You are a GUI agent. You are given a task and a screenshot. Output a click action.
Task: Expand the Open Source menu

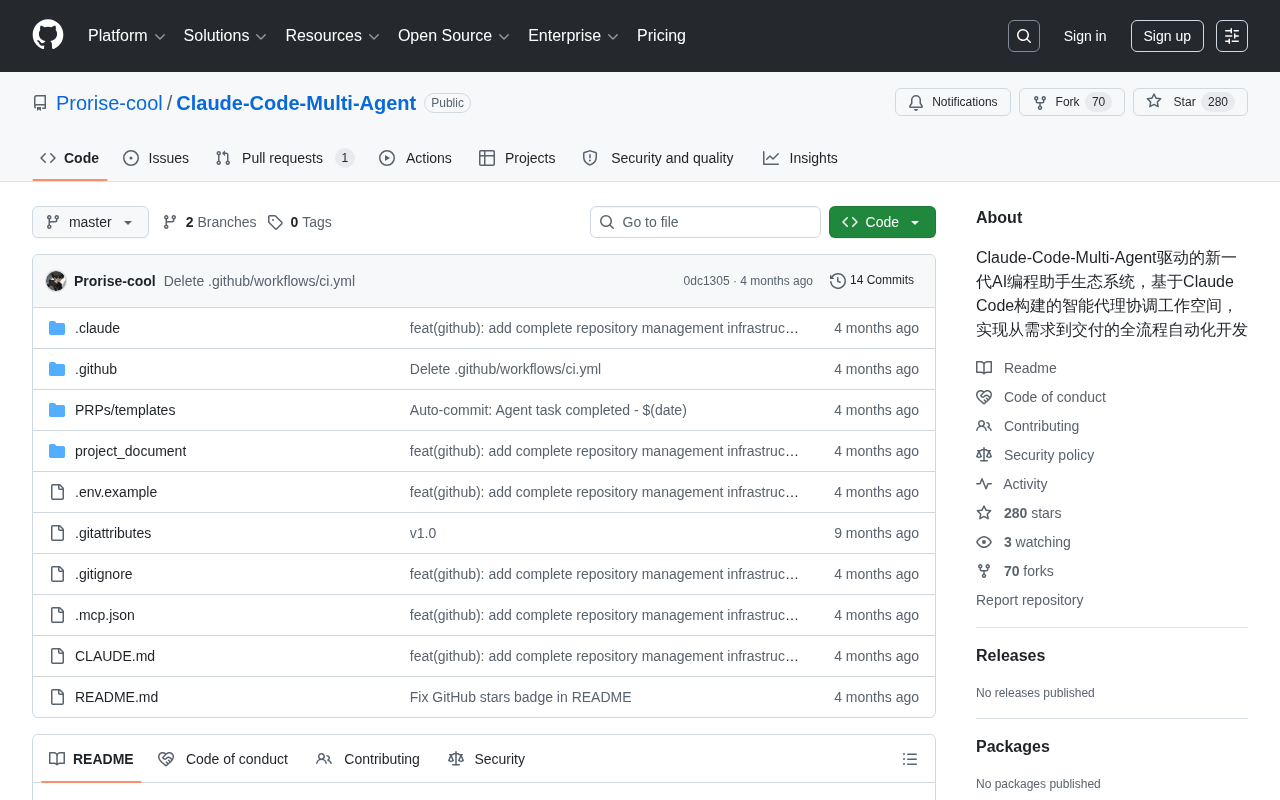(x=454, y=36)
